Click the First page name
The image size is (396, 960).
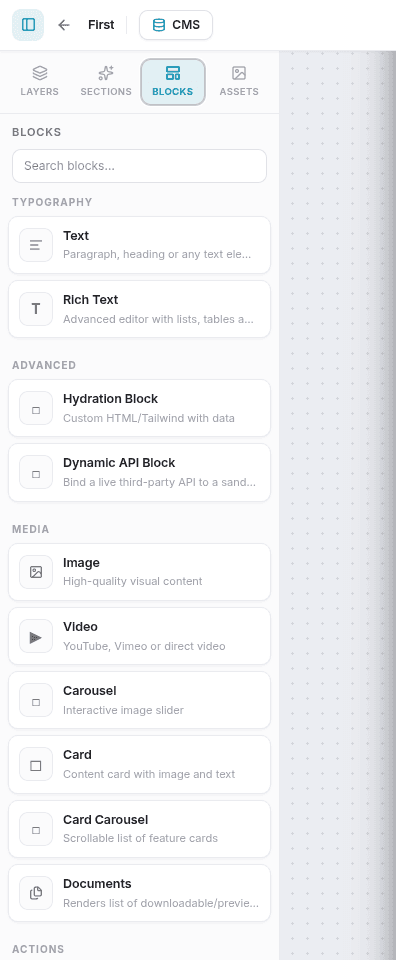101,25
